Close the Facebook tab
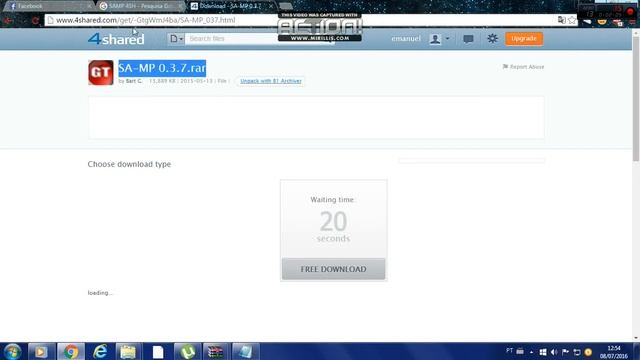Image resolution: width=640 pixels, height=360 pixels. click(89, 6)
